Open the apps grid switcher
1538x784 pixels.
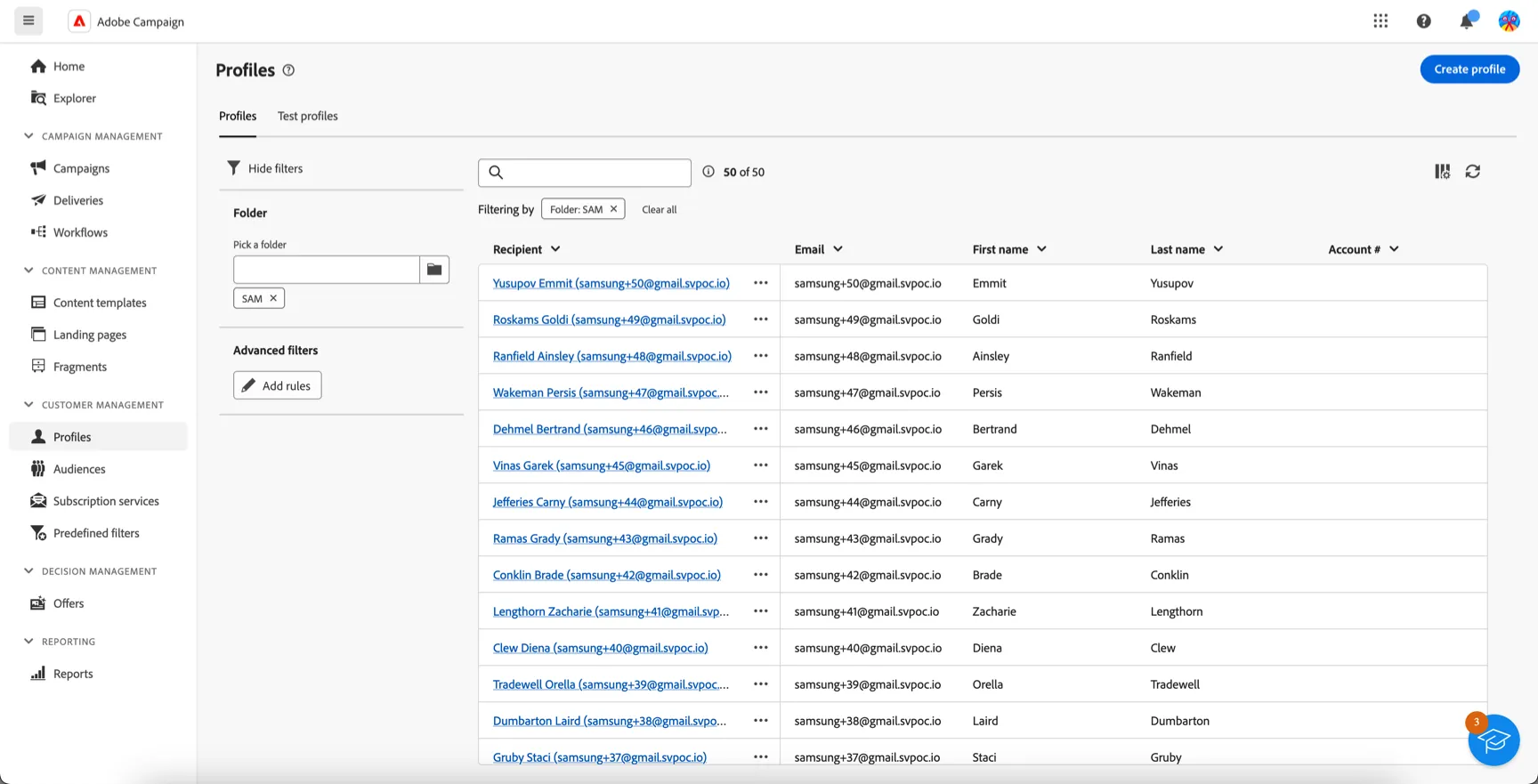[1380, 21]
